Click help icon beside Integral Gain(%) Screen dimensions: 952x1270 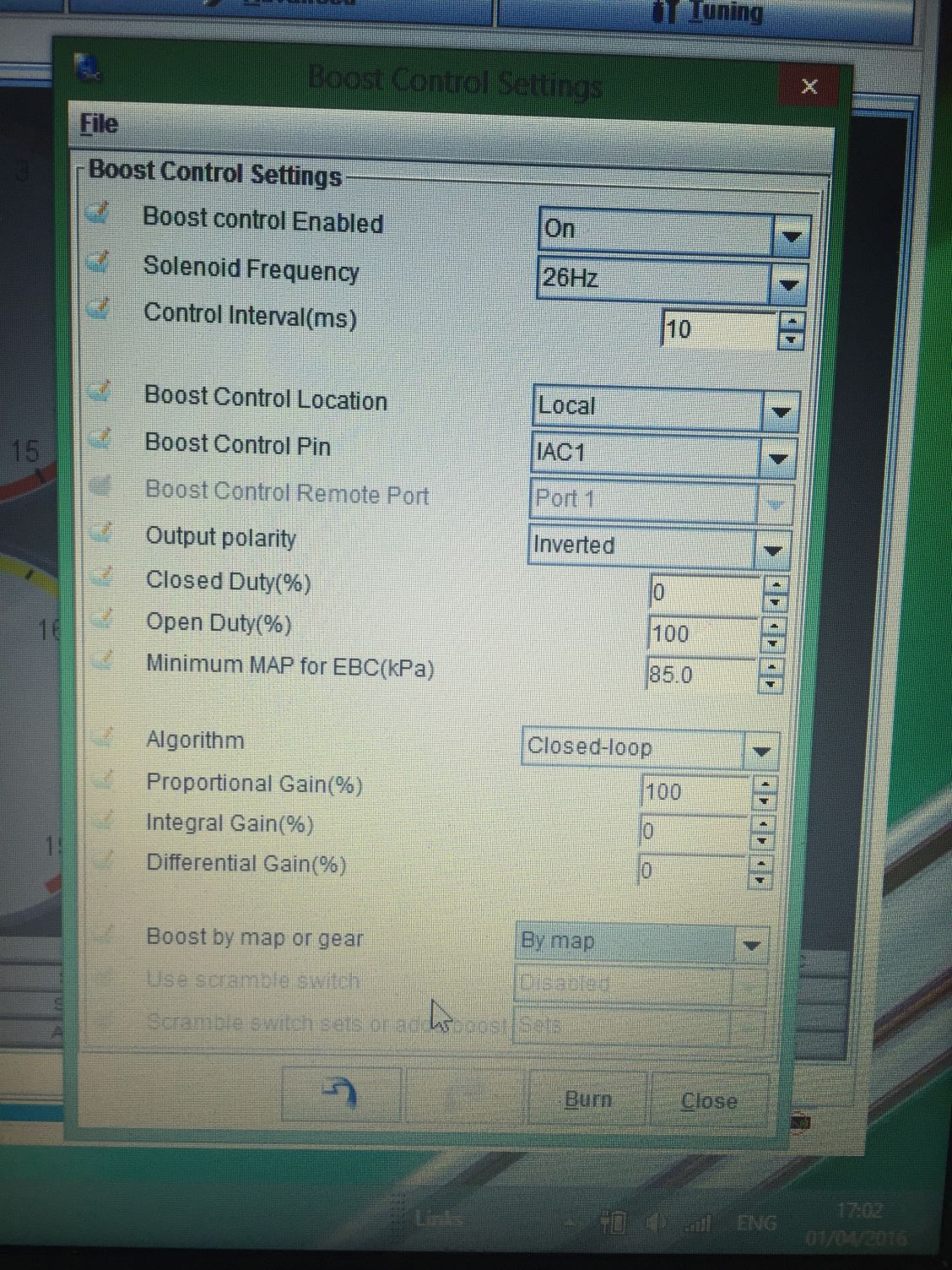point(103,818)
